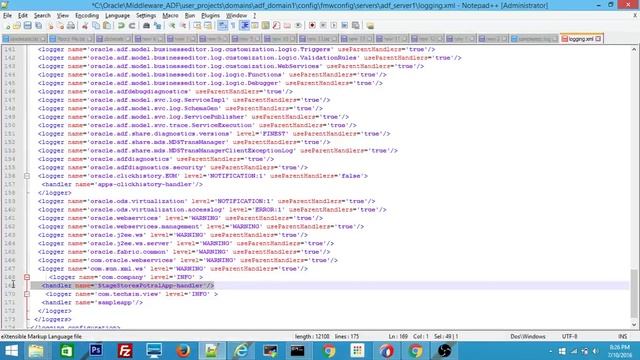
Task: Click the sampleapp handler line
Action: tap(92, 302)
